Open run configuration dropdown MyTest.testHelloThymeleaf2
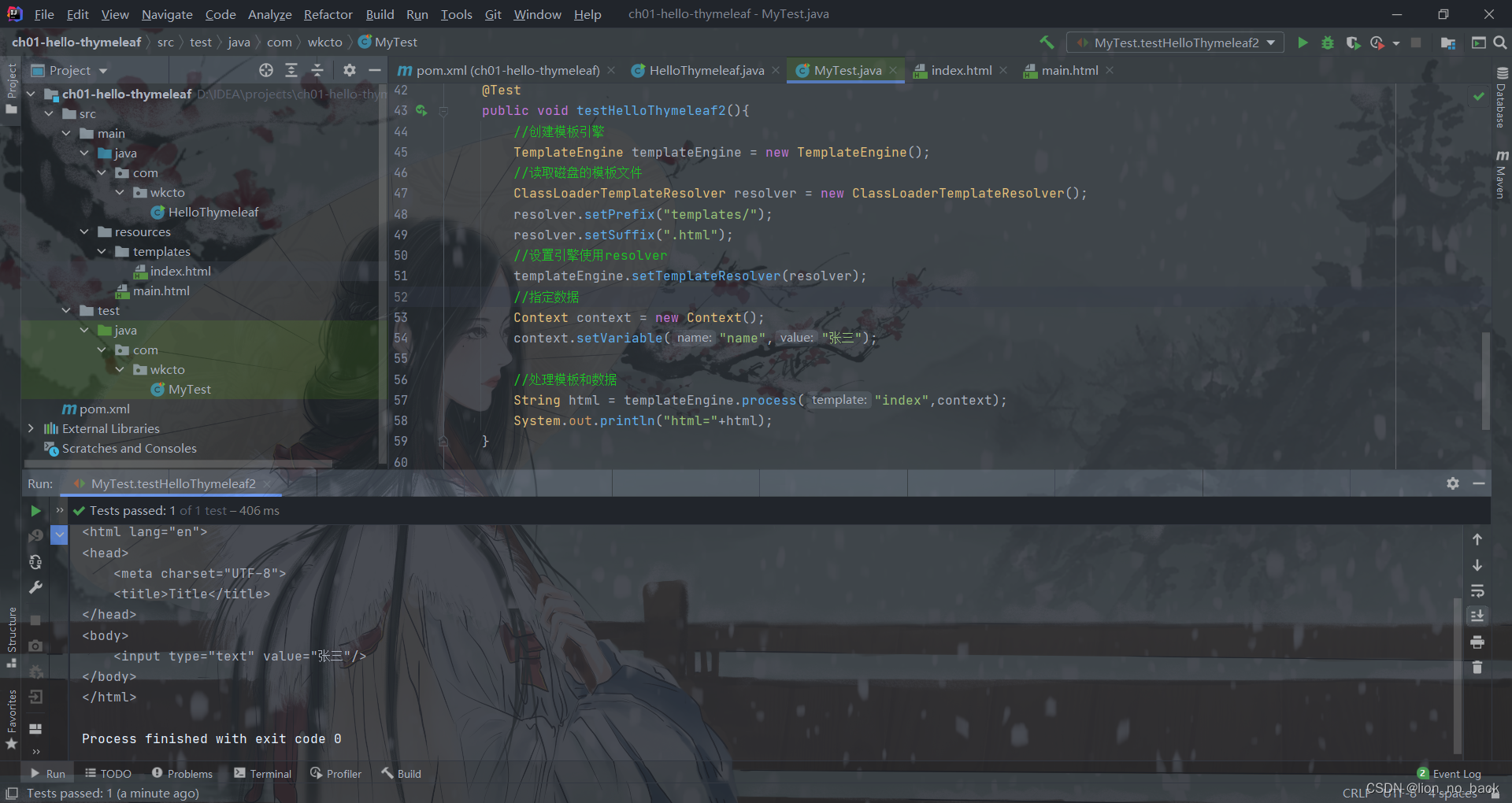The image size is (1512, 803). (x=1175, y=43)
